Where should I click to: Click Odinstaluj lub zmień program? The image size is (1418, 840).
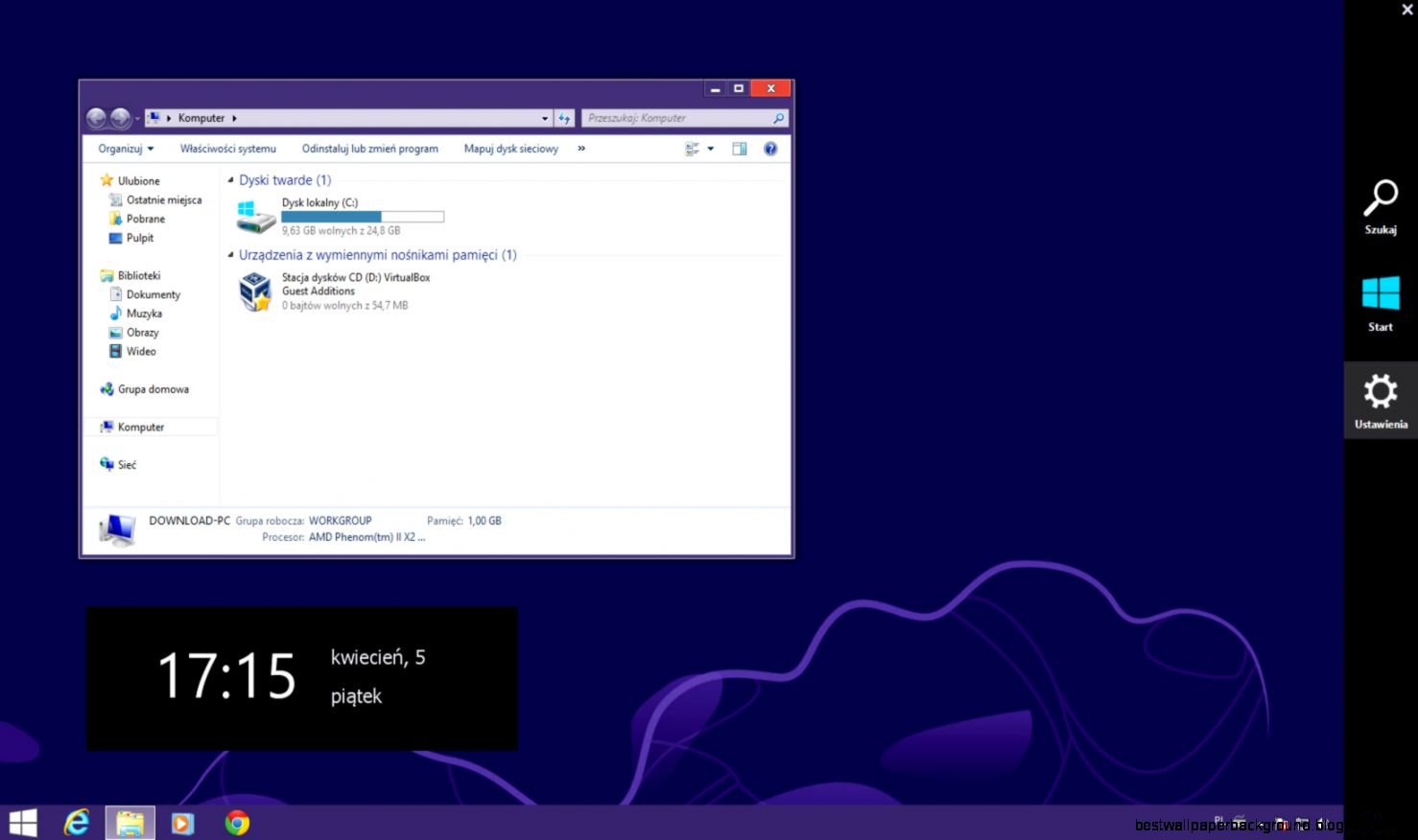370,149
